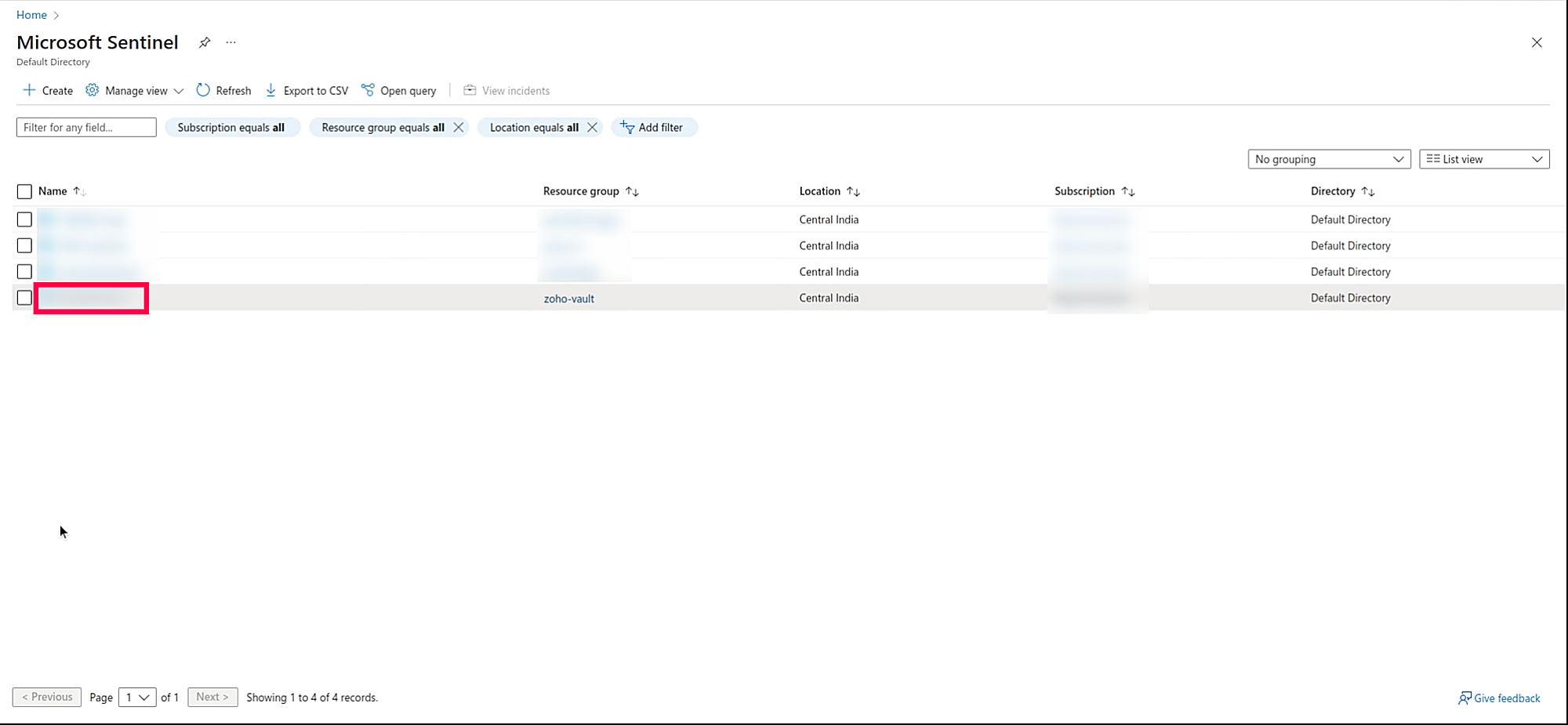1568x725 pixels.
Task: Click Default Directory in the zoho-vault row
Action: pos(1350,298)
